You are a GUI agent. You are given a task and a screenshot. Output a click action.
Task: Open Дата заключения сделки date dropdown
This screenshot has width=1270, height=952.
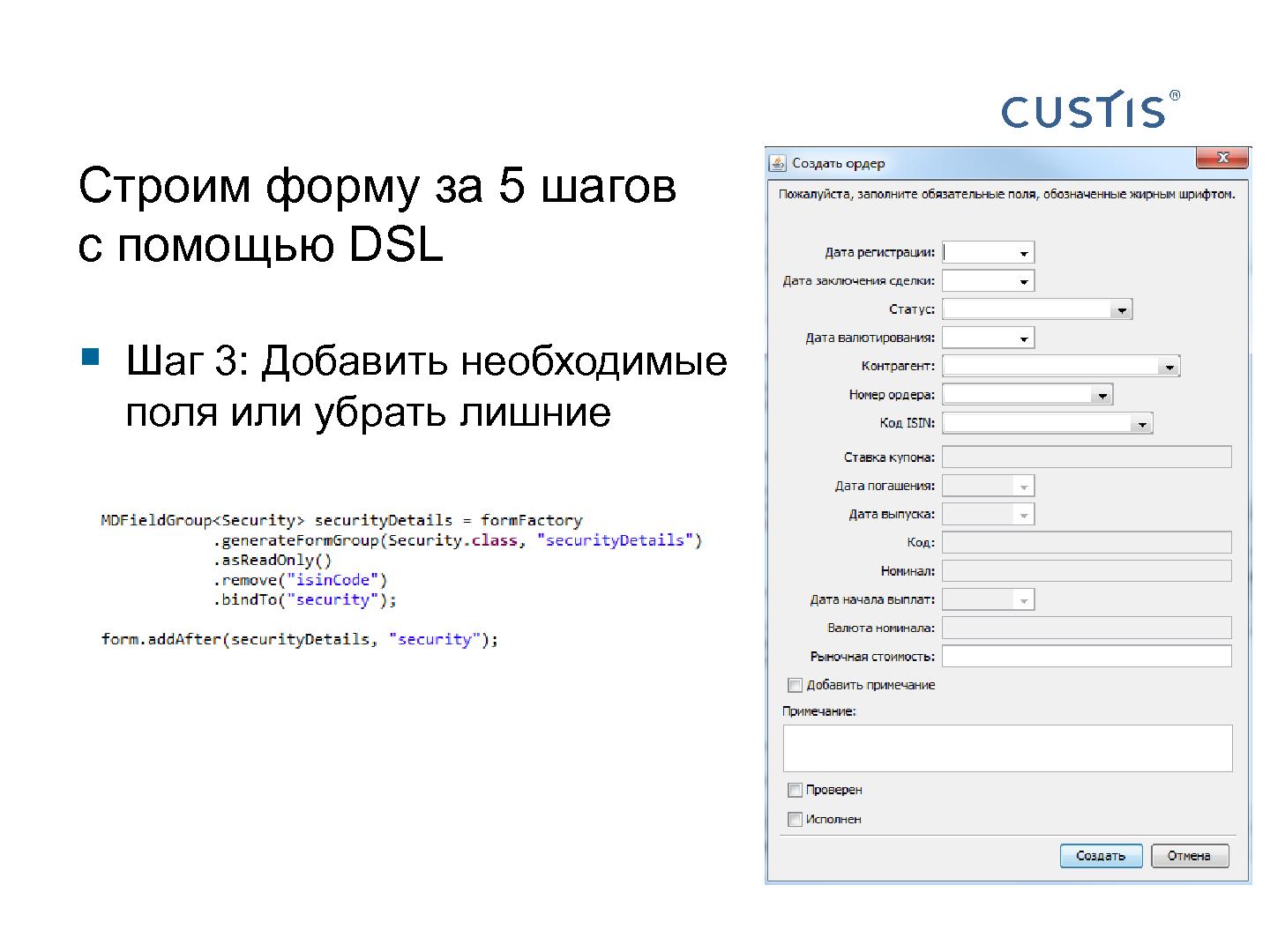click(x=1023, y=281)
